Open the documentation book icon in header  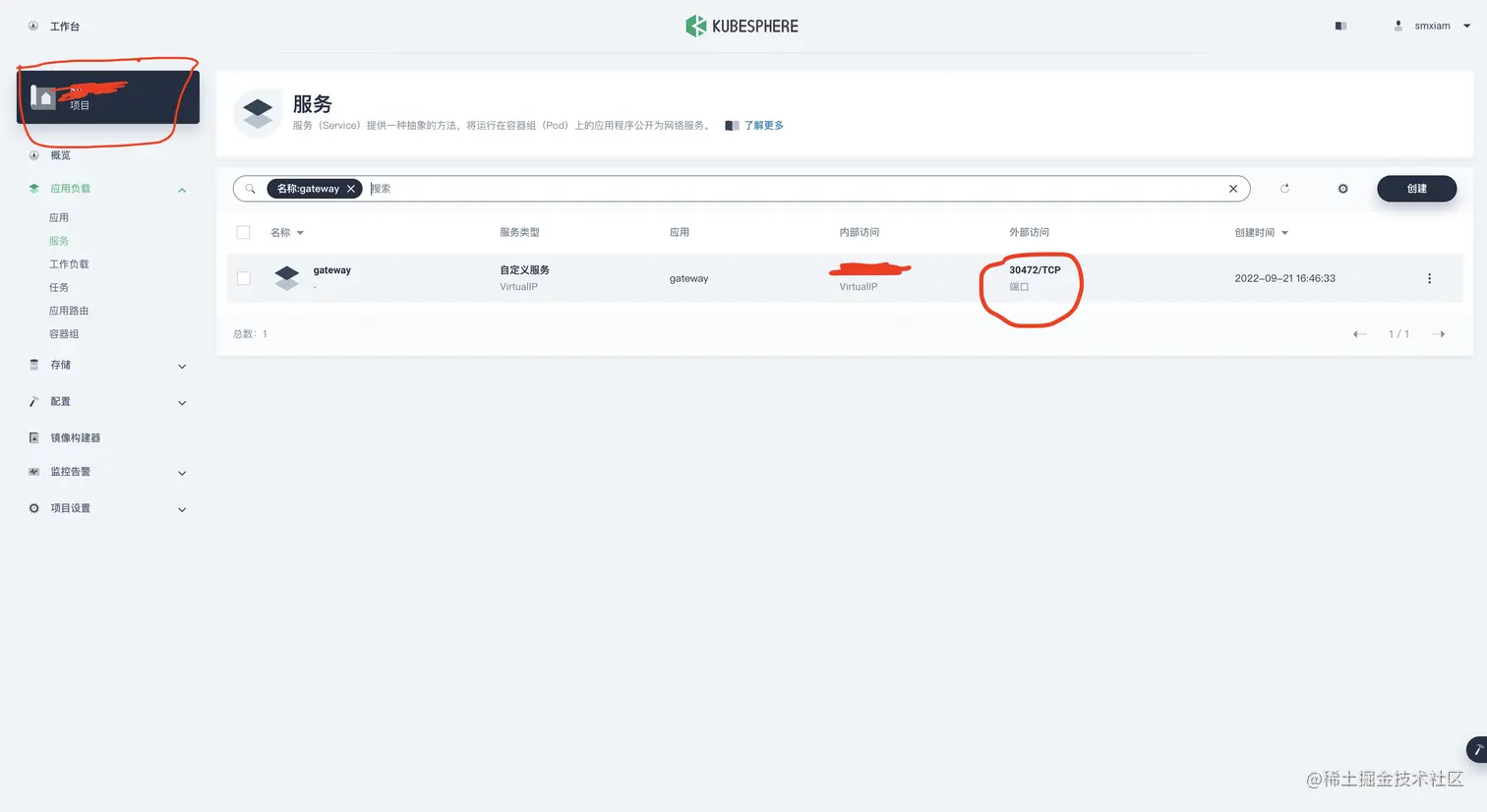pyautogui.click(x=1340, y=27)
